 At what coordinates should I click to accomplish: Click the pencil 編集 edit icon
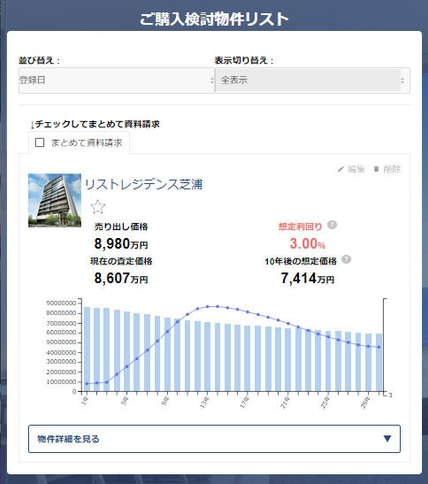point(340,169)
